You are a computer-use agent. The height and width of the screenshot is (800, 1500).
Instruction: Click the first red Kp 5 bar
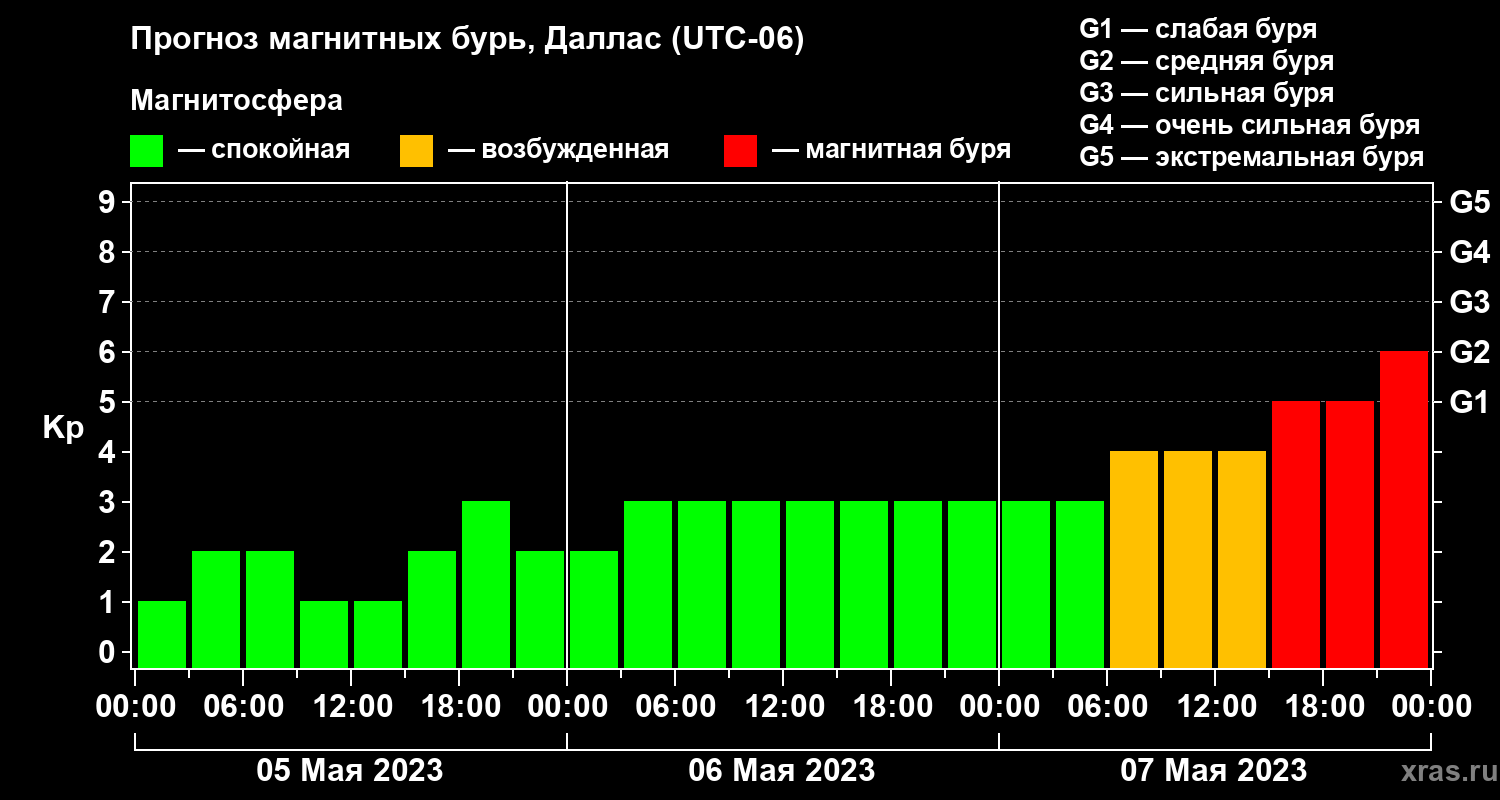coord(1296,534)
